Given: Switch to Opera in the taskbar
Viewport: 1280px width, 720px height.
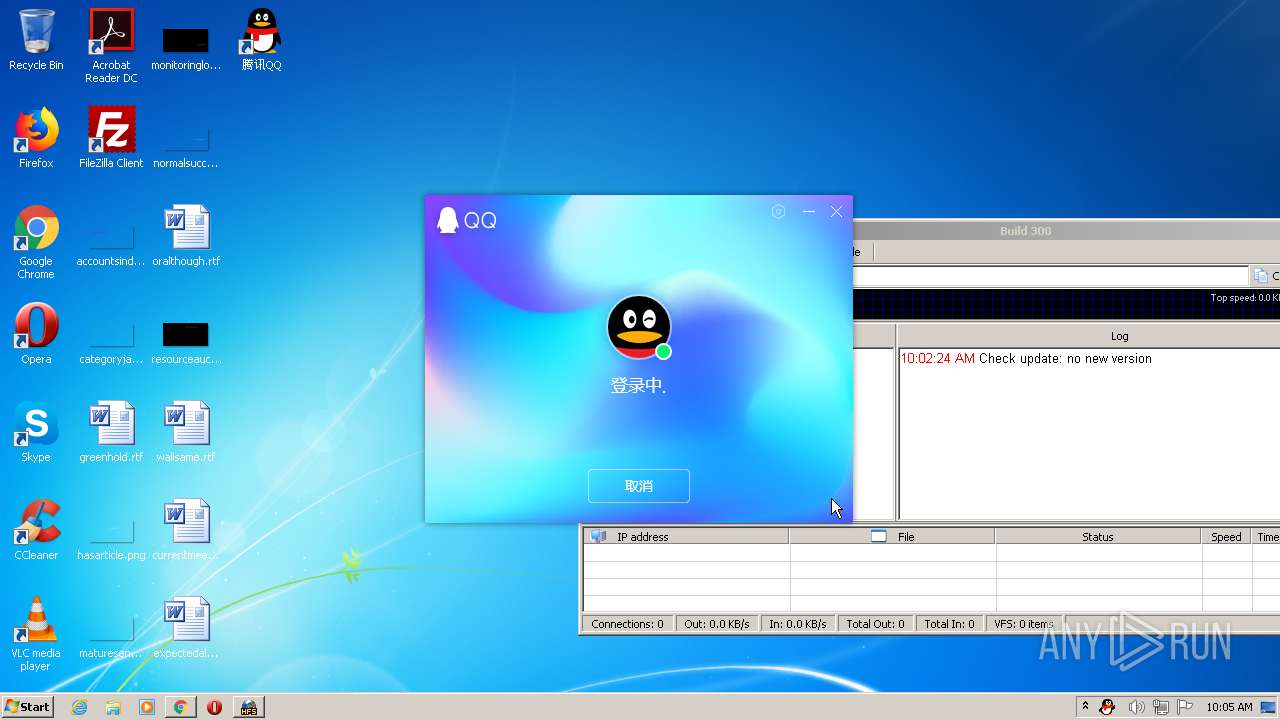Looking at the screenshot, I should [214, 707].
